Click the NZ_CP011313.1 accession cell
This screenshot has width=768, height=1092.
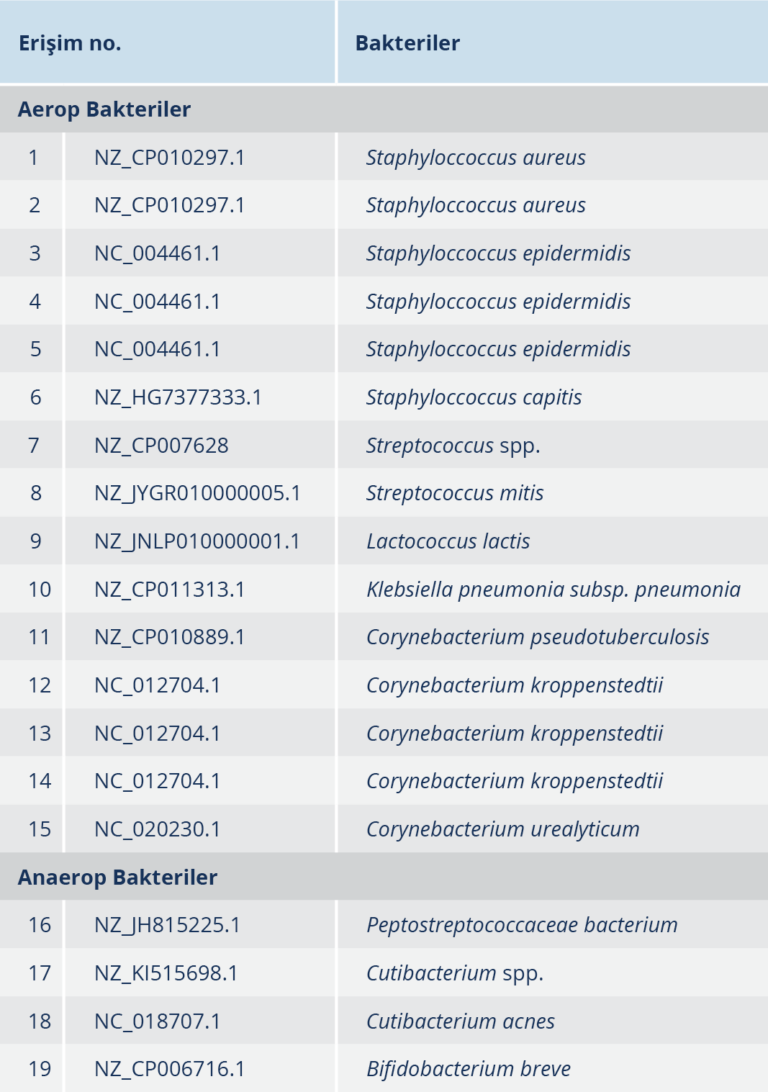169,589
